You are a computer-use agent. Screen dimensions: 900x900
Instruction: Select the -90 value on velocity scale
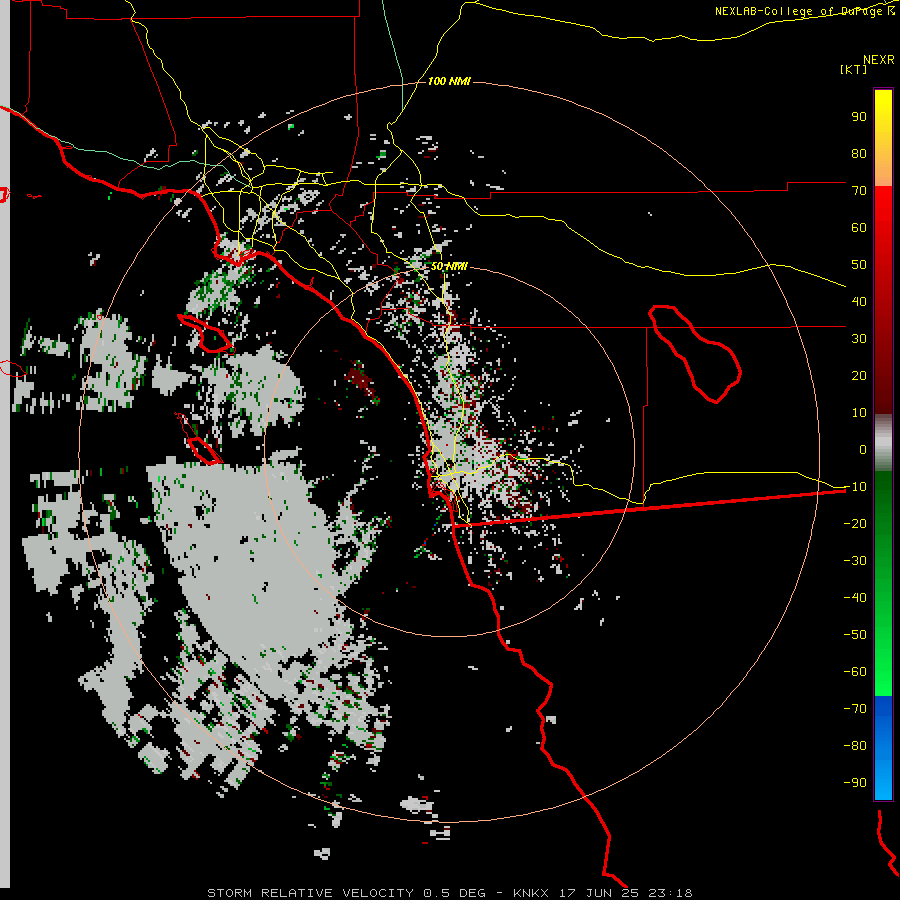coord(855,782)
